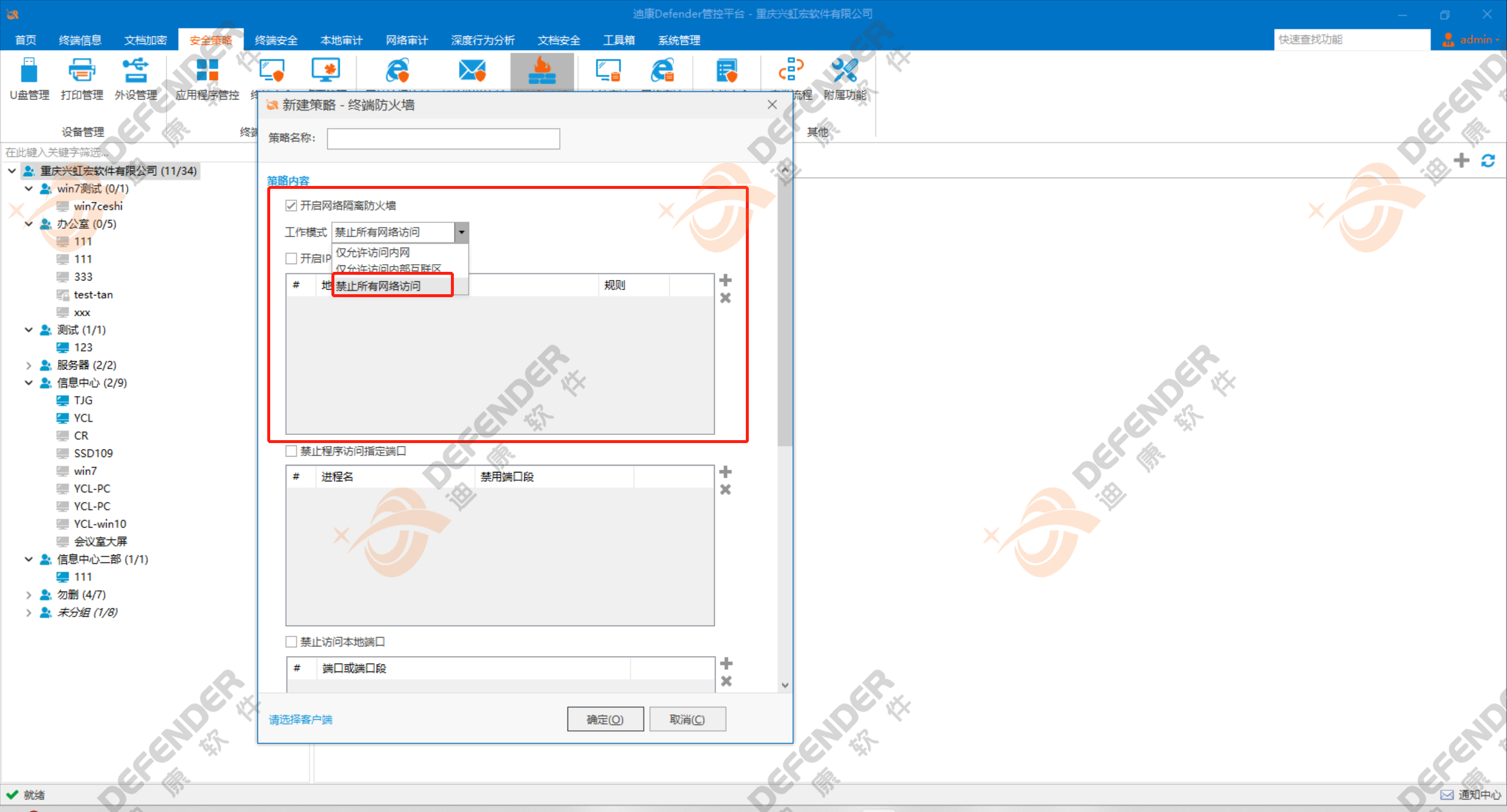Open 外设管理 USB peripheral tool
The height and width of the screenshot is (812, 1507).
click(135, 79)
